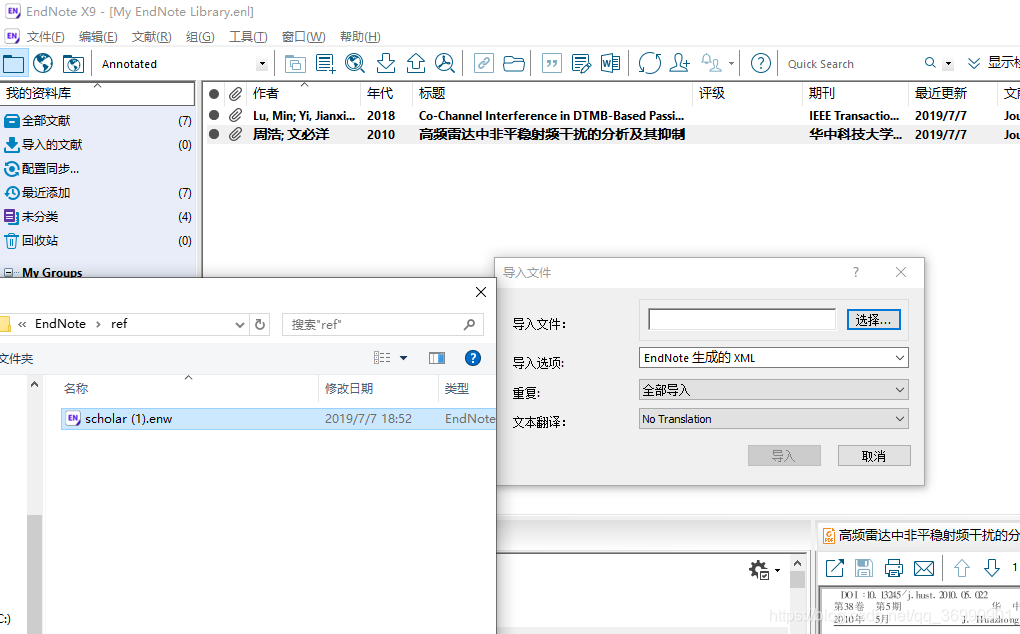Close the file browser dialog

pos(481,292)
